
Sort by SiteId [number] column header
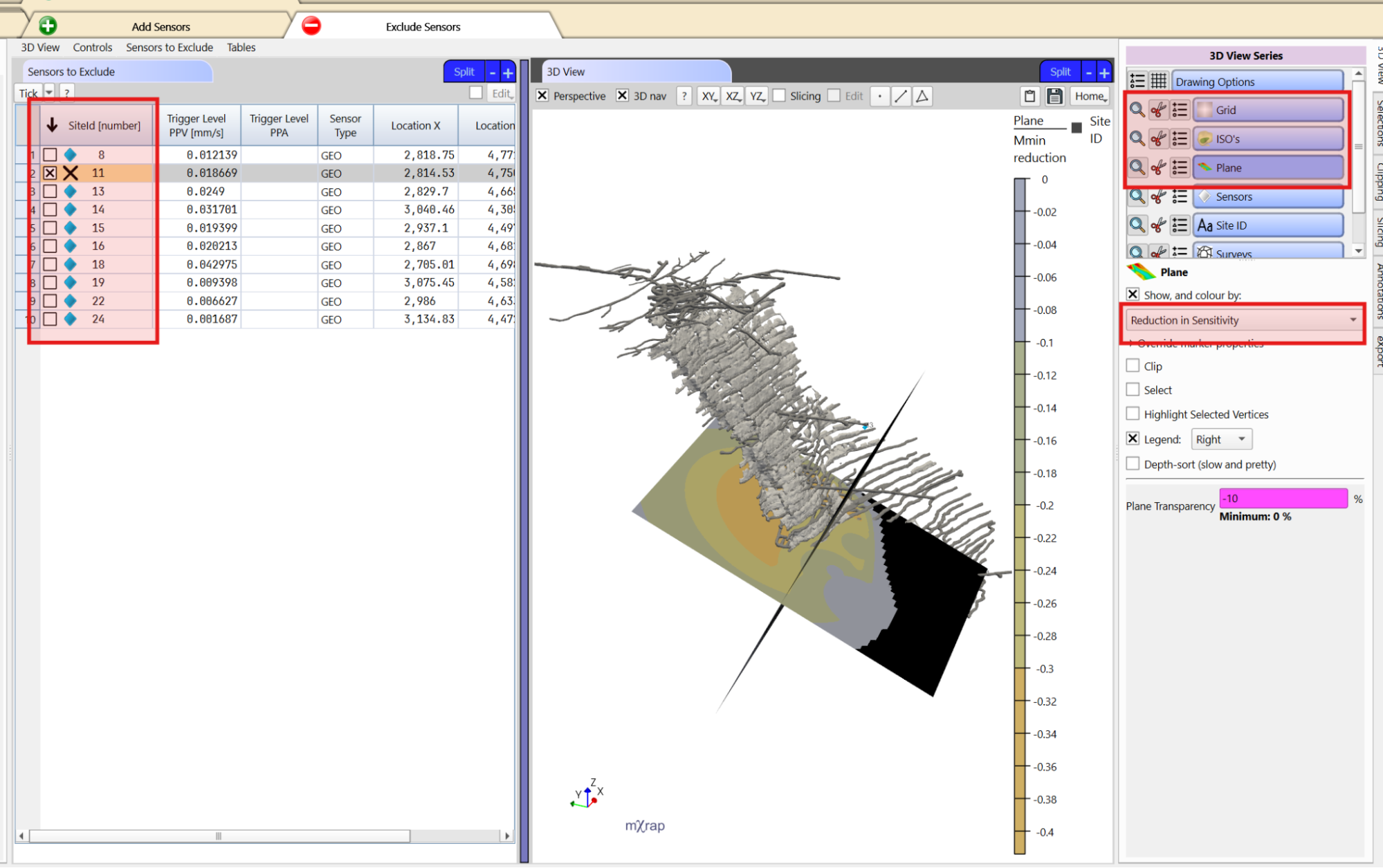[x=96, y=125]
